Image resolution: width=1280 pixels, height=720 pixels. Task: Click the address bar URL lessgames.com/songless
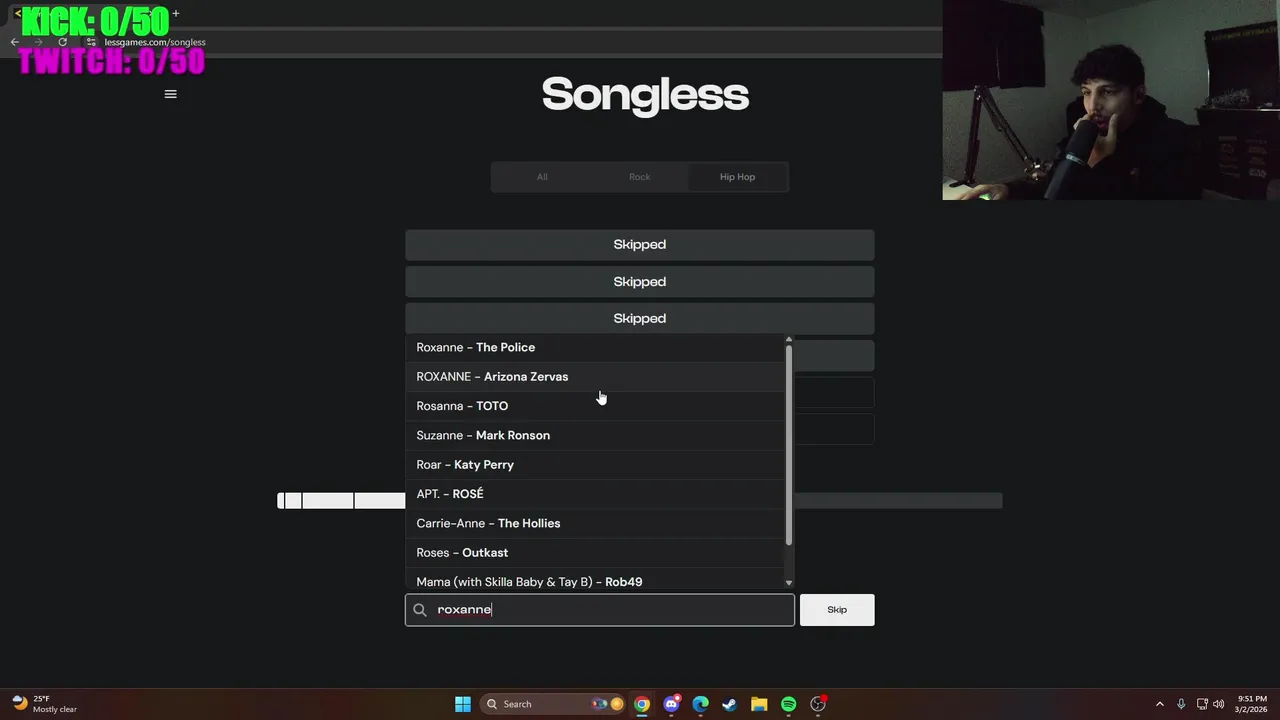tap(155, 42)
